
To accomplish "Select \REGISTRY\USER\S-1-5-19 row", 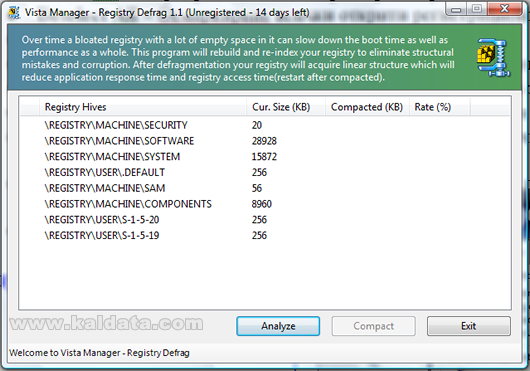I will (x=265, y=236).
